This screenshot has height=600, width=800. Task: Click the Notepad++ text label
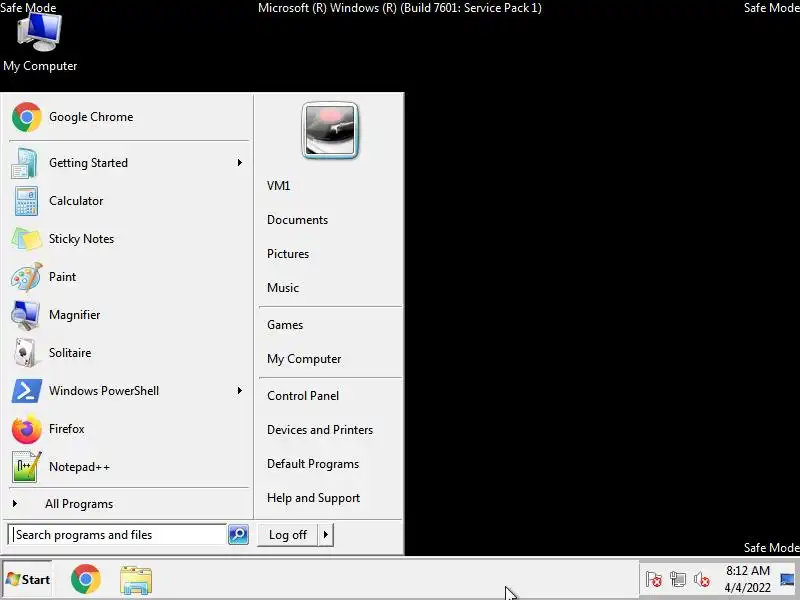tap(79, 467)
